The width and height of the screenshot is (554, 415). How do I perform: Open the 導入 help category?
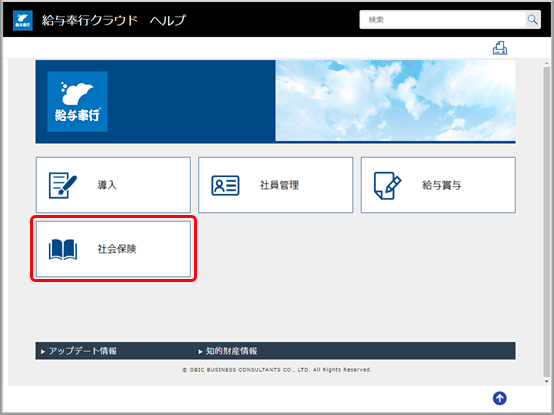tap(113, 185)
